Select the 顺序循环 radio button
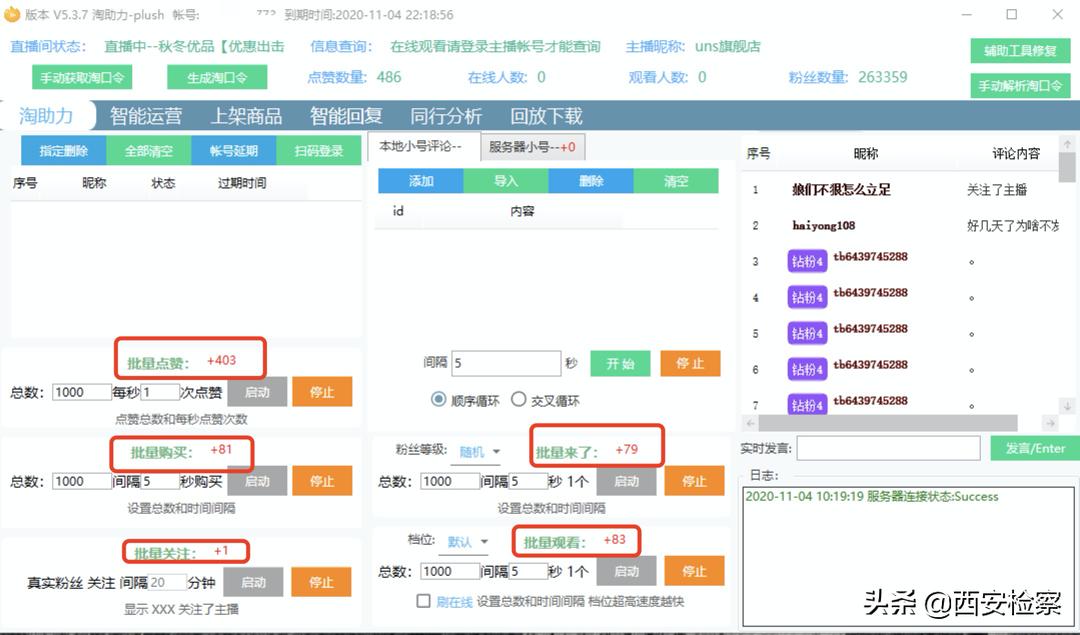Viewport: 1080px width, 635px height. coord(440,399)
